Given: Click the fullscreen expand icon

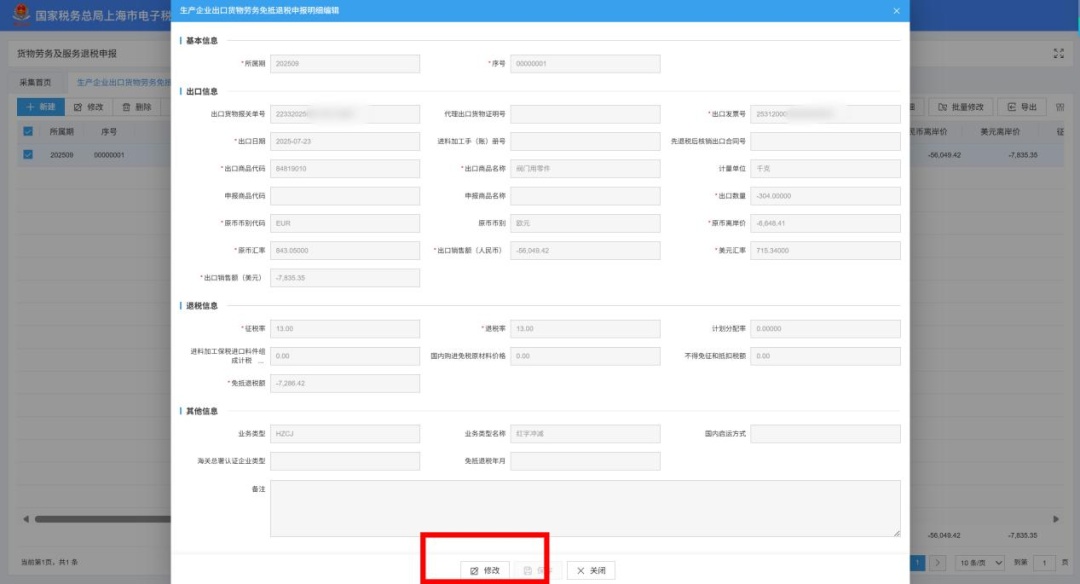Looking at the screenshot, I should [x=1059, y=53].
